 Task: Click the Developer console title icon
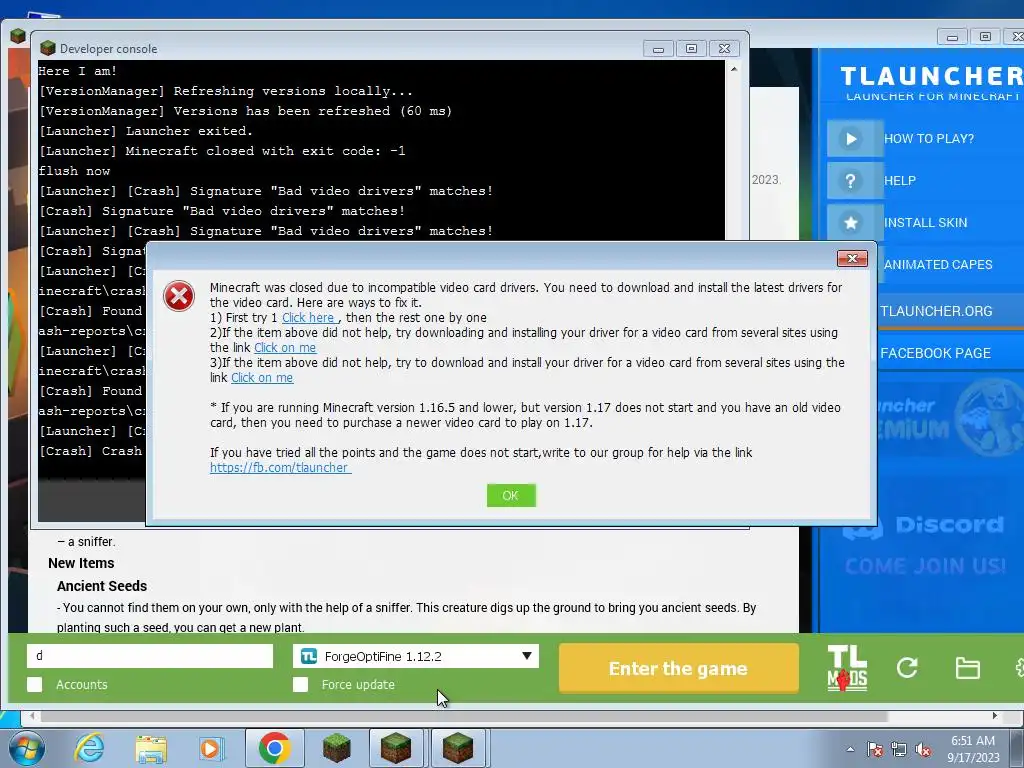click(x=48, y=48)
